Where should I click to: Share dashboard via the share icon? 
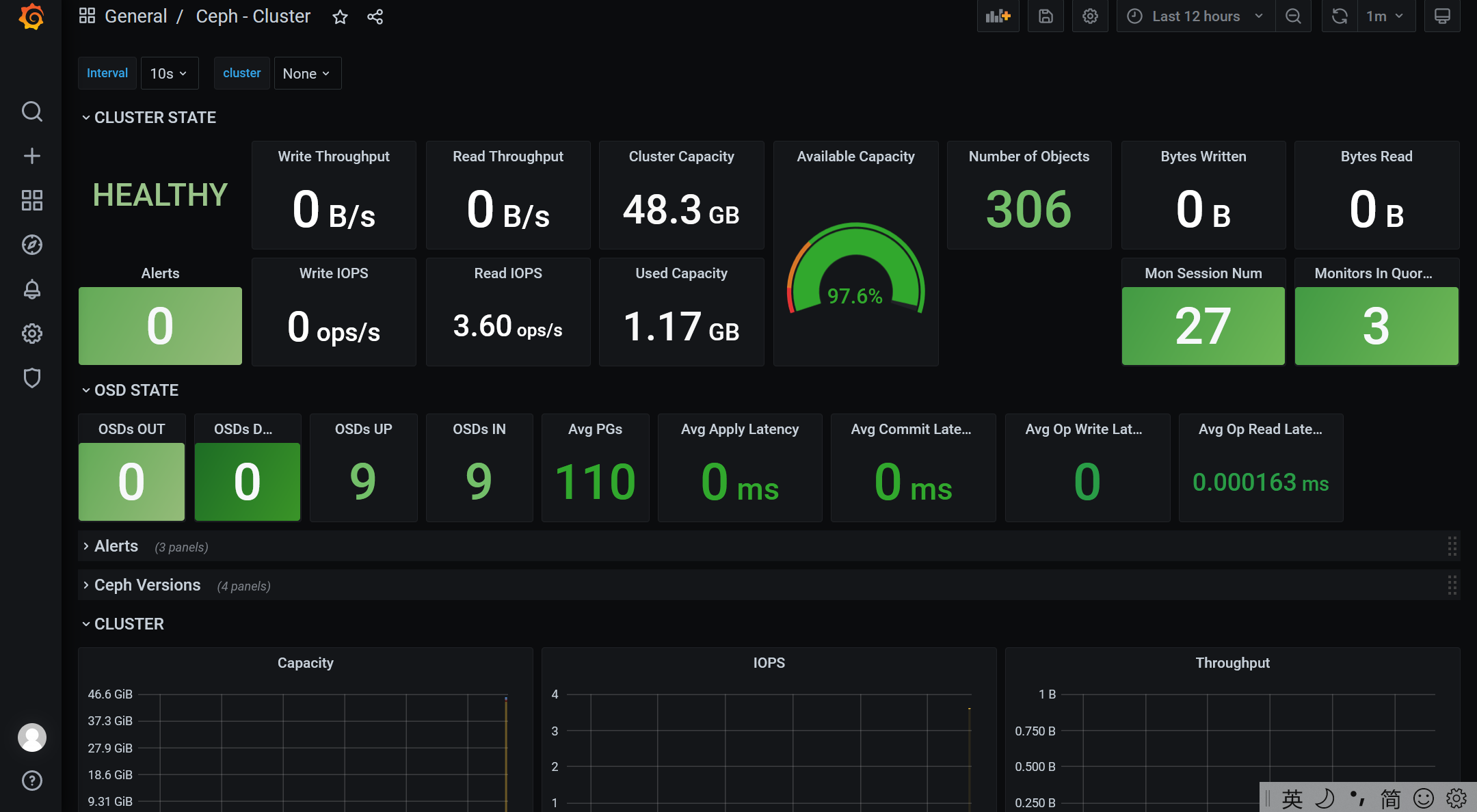pyautogui.click(x=375, y=17)
